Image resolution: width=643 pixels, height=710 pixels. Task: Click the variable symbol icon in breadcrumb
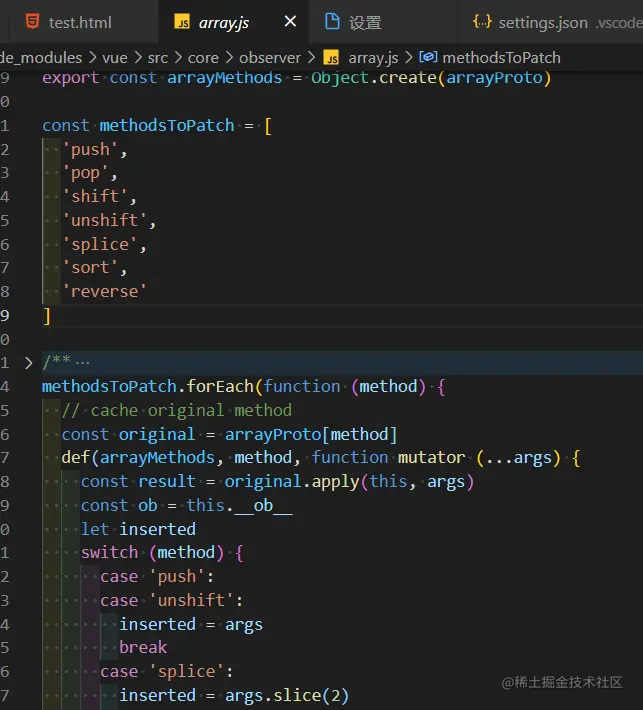428,58
